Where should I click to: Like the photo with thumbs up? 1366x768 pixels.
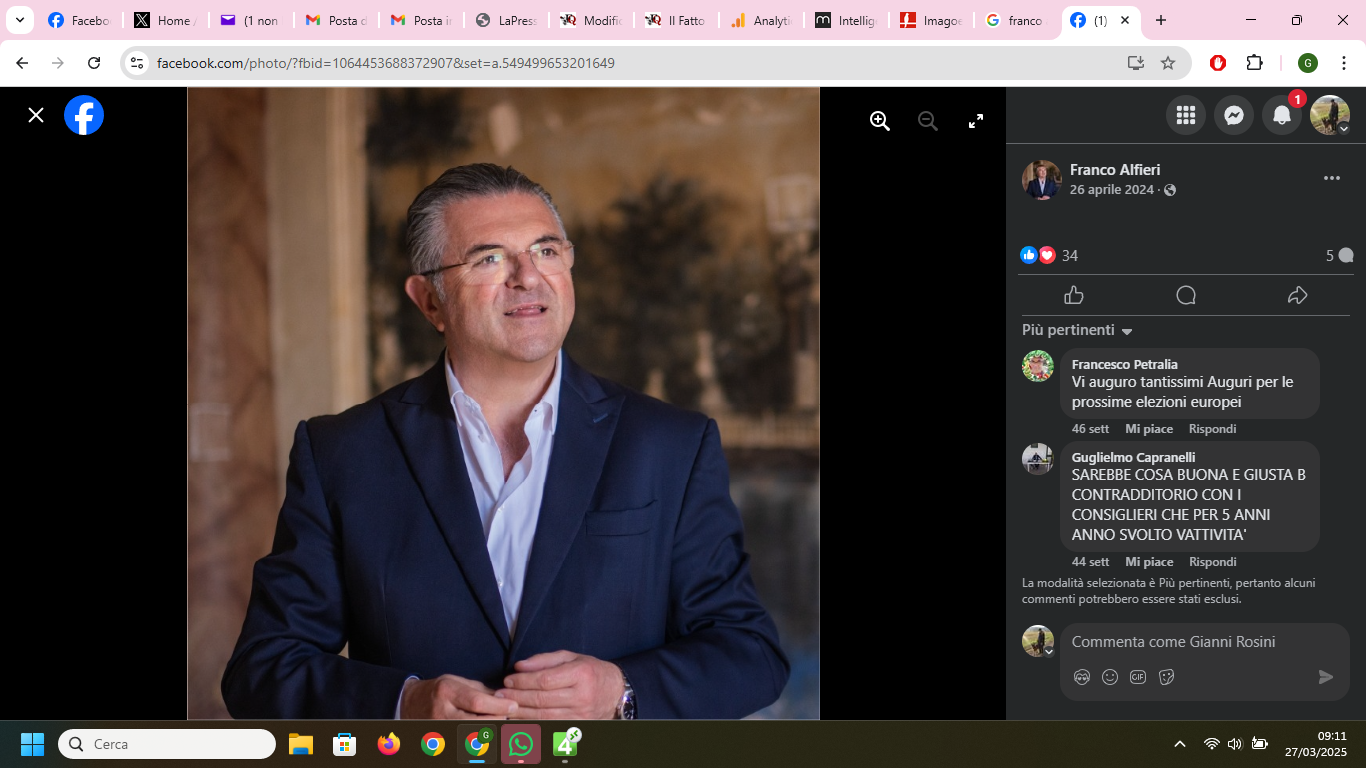[1074, 295]
